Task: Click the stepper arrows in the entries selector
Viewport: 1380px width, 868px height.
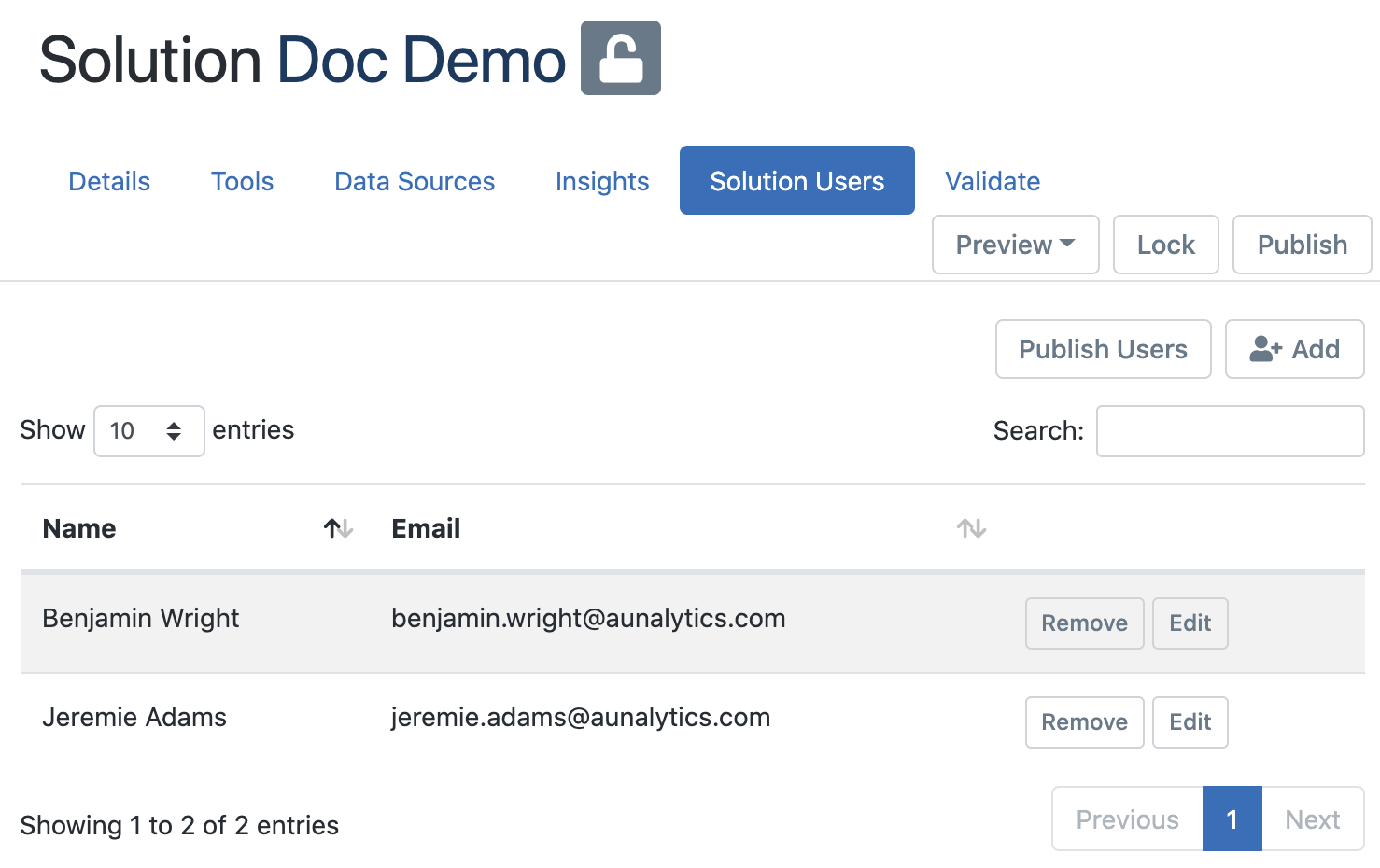Action: [x=174, y=430]
